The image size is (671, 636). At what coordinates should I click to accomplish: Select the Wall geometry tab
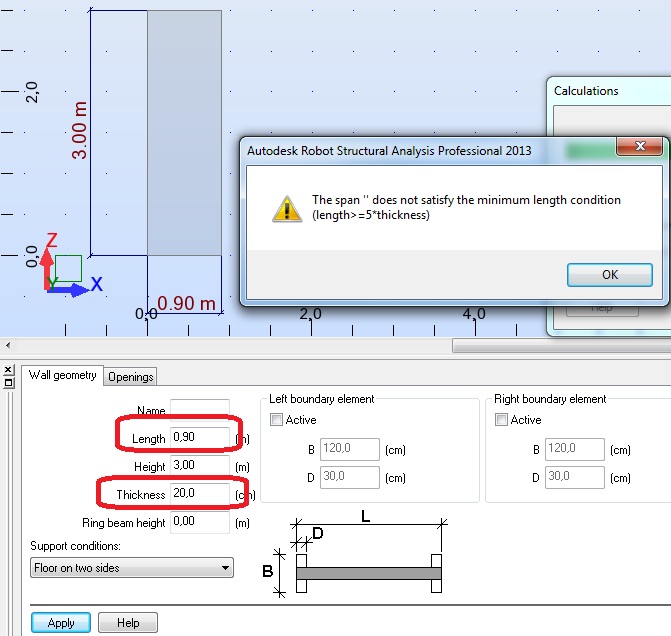[62, 375]
